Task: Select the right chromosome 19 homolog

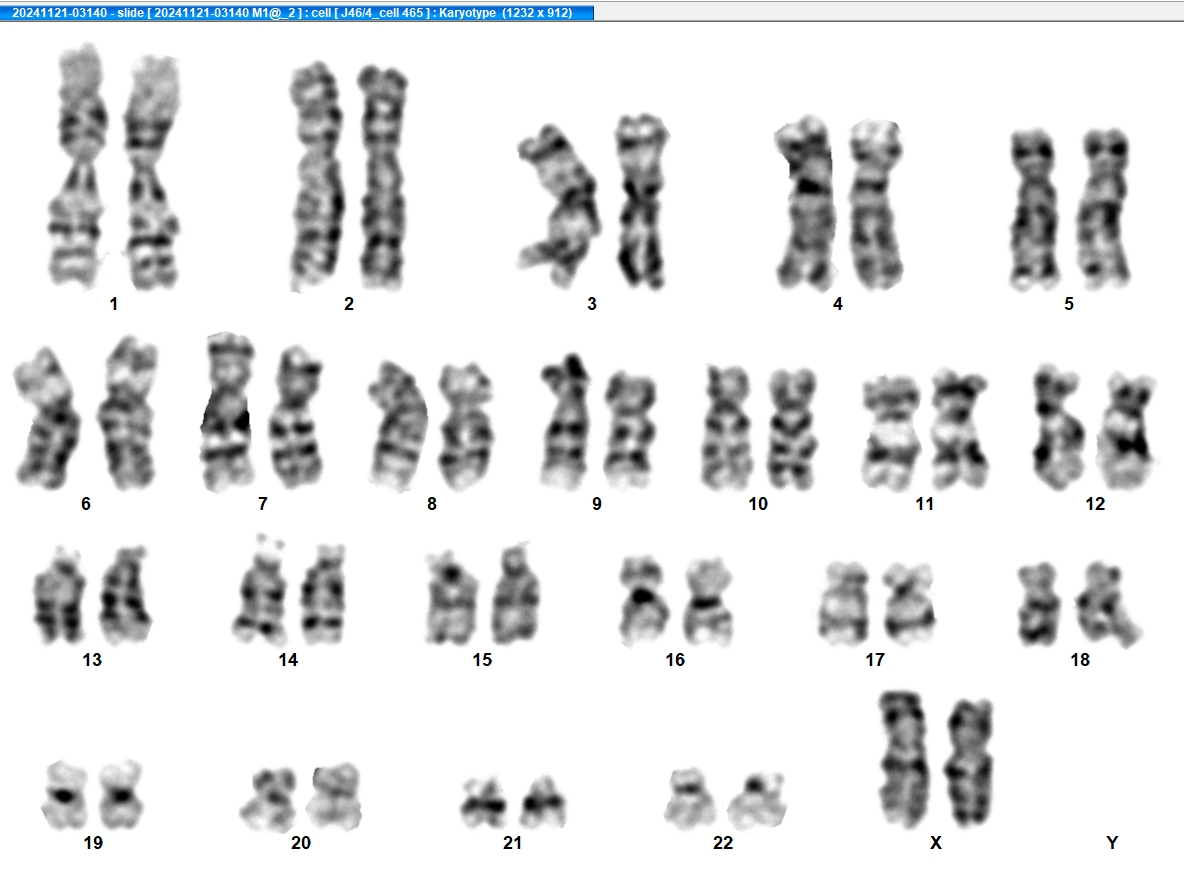Action: (x=121, y=795)
